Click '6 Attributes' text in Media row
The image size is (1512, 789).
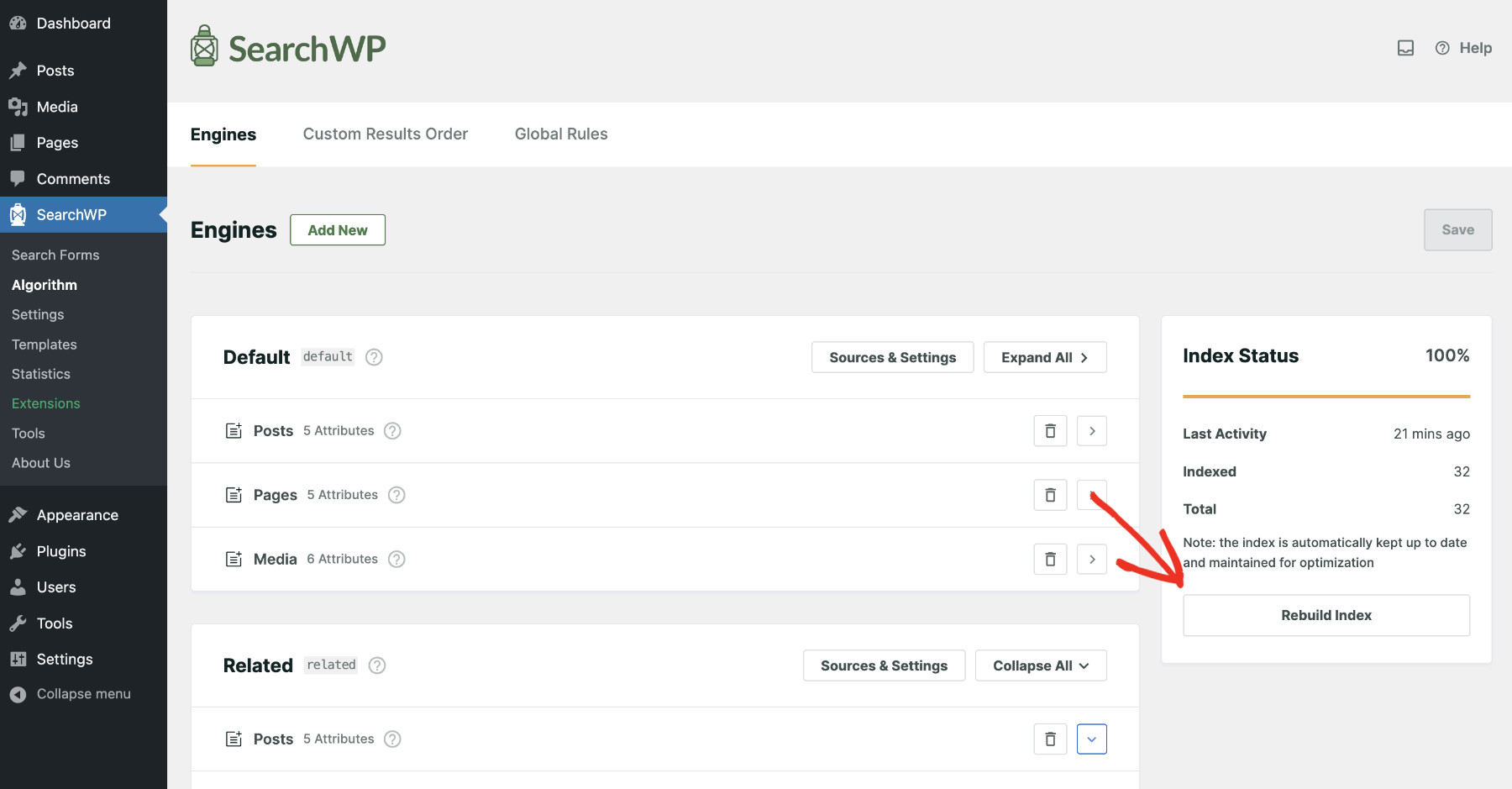pos(343,559)
